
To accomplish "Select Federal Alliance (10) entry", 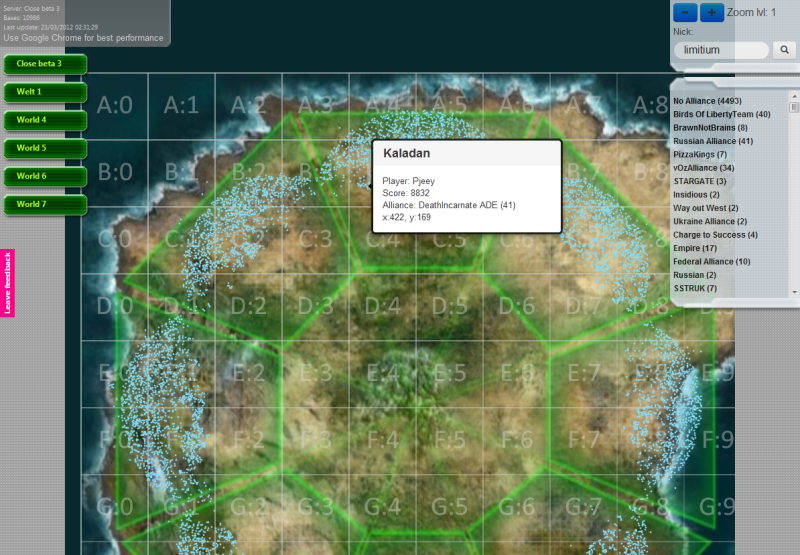I will pos(711,262).
